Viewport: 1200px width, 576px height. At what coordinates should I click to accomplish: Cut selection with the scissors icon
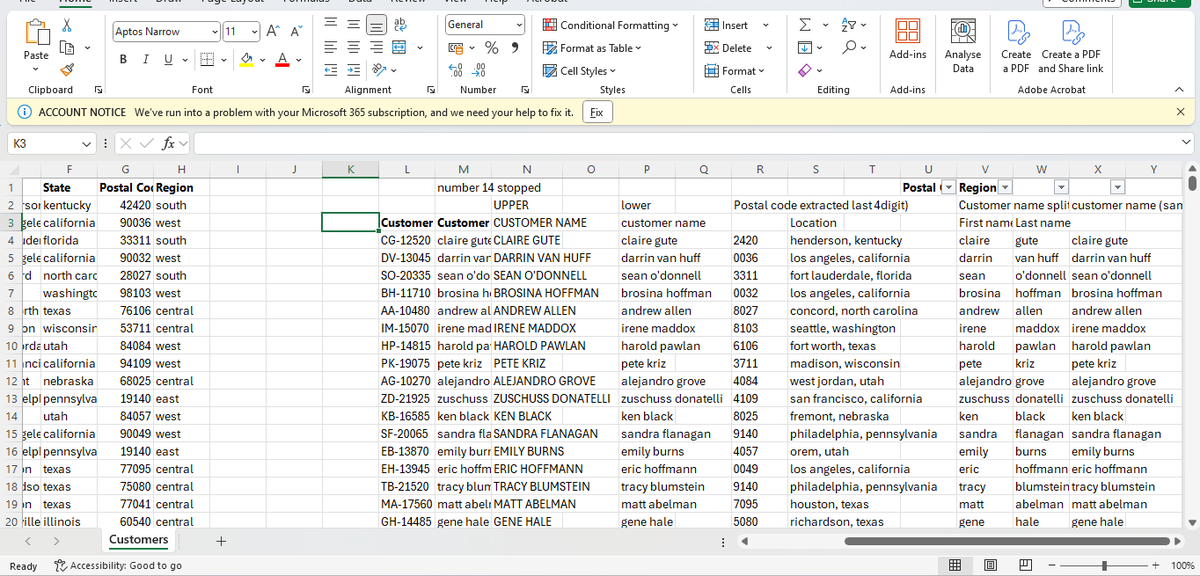pyautogui.click(x=69, y=25)
